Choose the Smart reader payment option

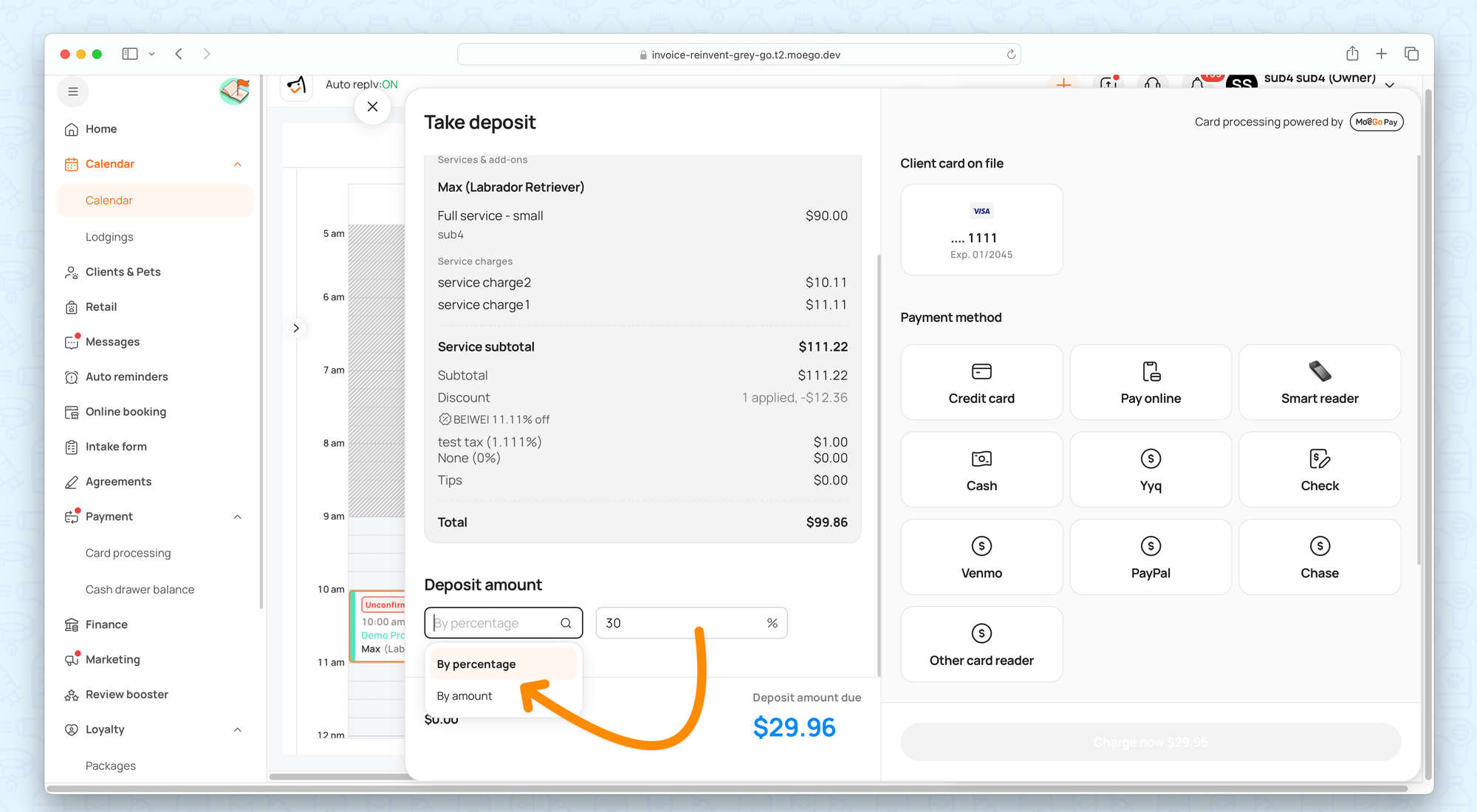(x=1319, y=382)
